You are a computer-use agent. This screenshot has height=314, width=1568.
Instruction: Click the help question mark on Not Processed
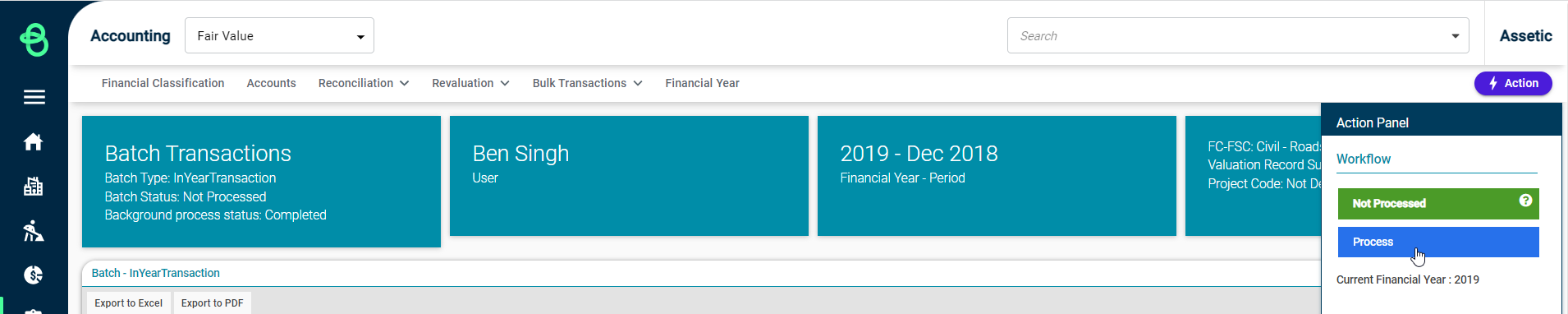point(1525,201)
